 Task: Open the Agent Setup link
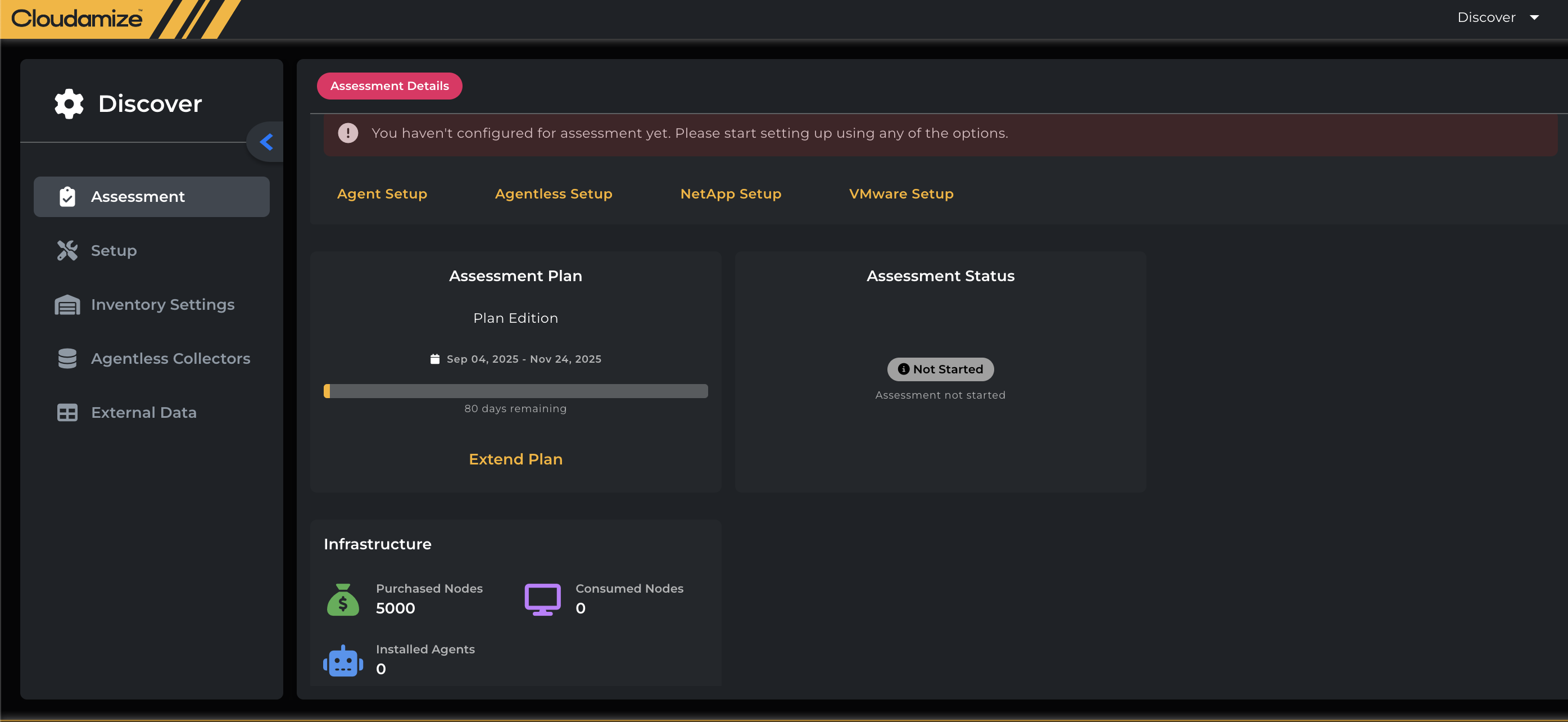382,193
